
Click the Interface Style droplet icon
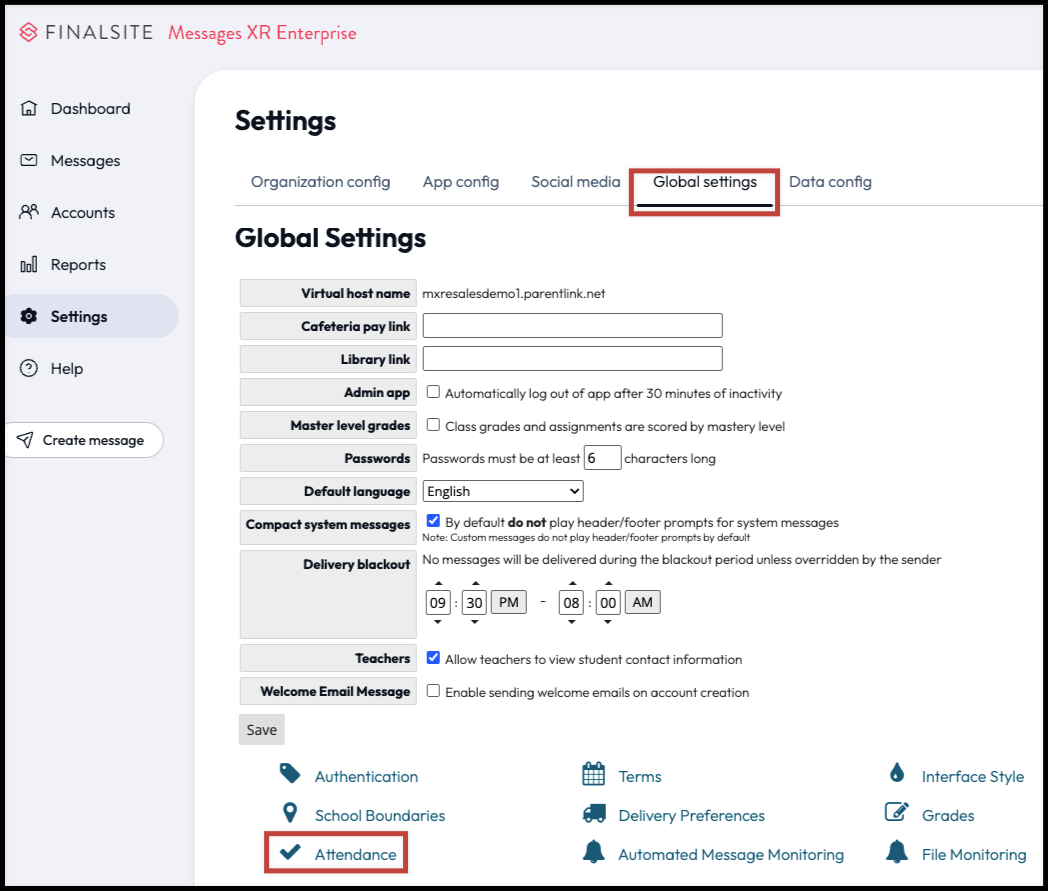[x=897, y=774]
